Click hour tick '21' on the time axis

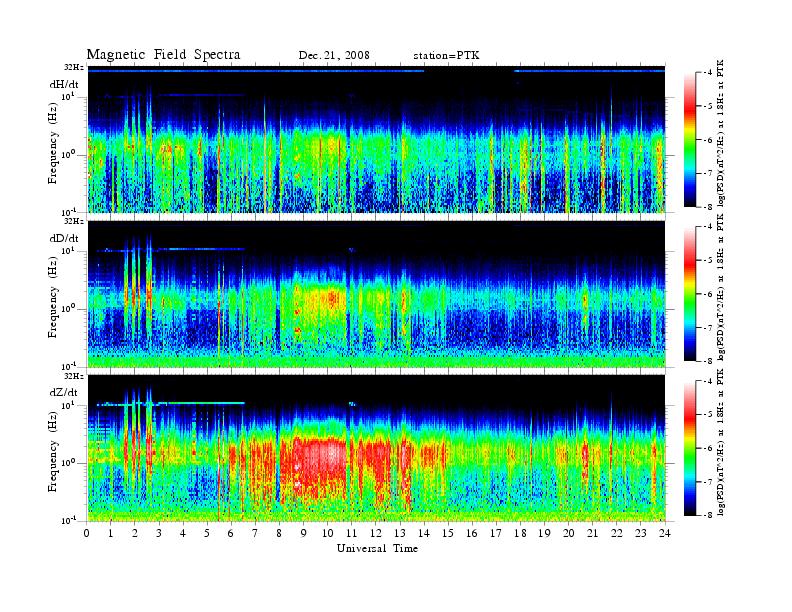tap(592, 533)
